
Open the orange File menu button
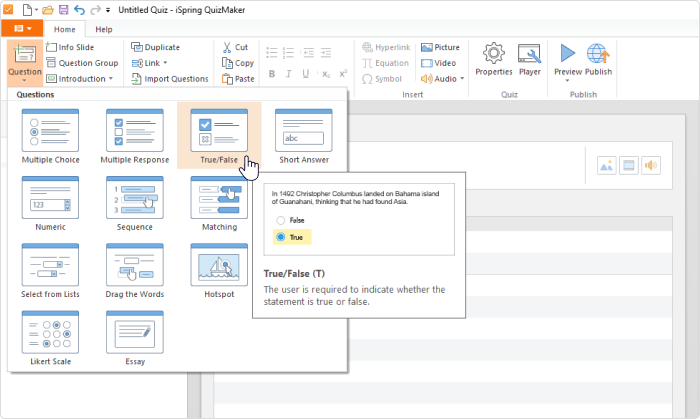pos(22,29)
